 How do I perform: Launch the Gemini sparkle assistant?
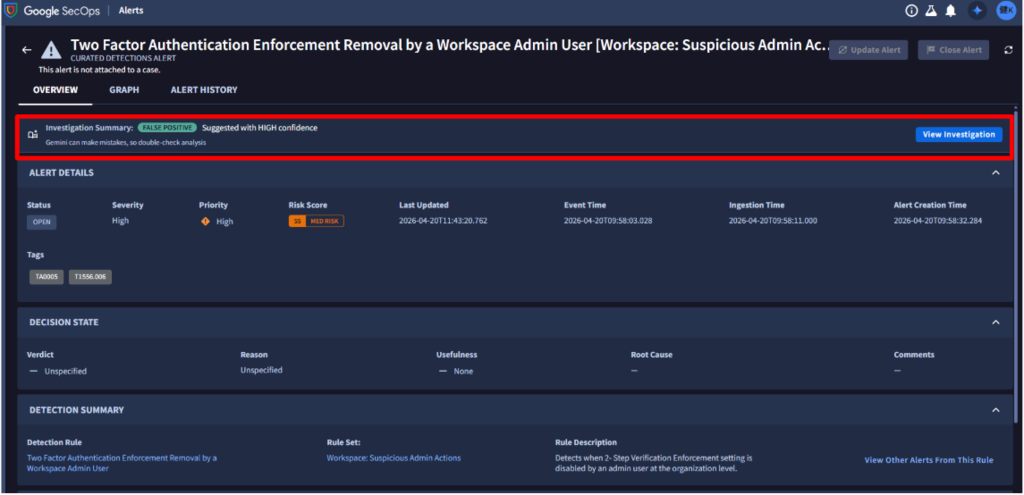click(x=977, y=10)
